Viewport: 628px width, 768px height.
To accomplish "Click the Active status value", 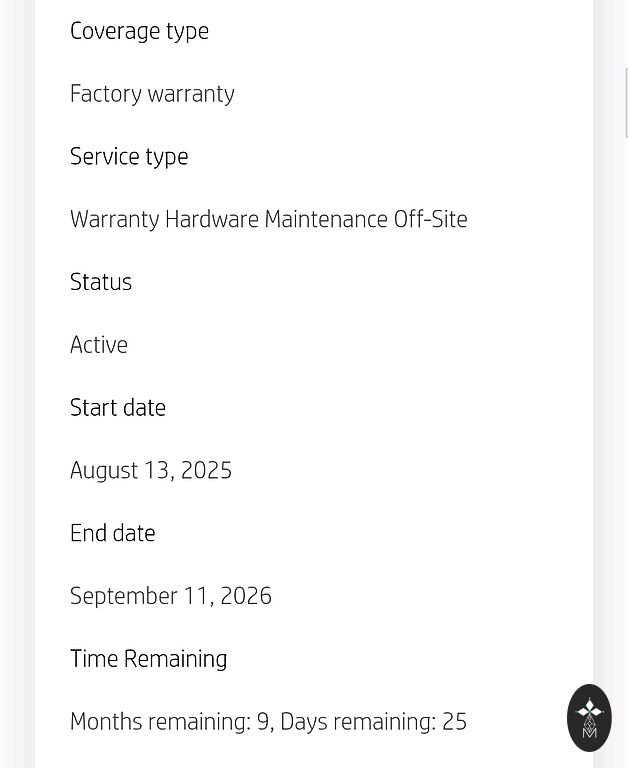I will 99,345.
